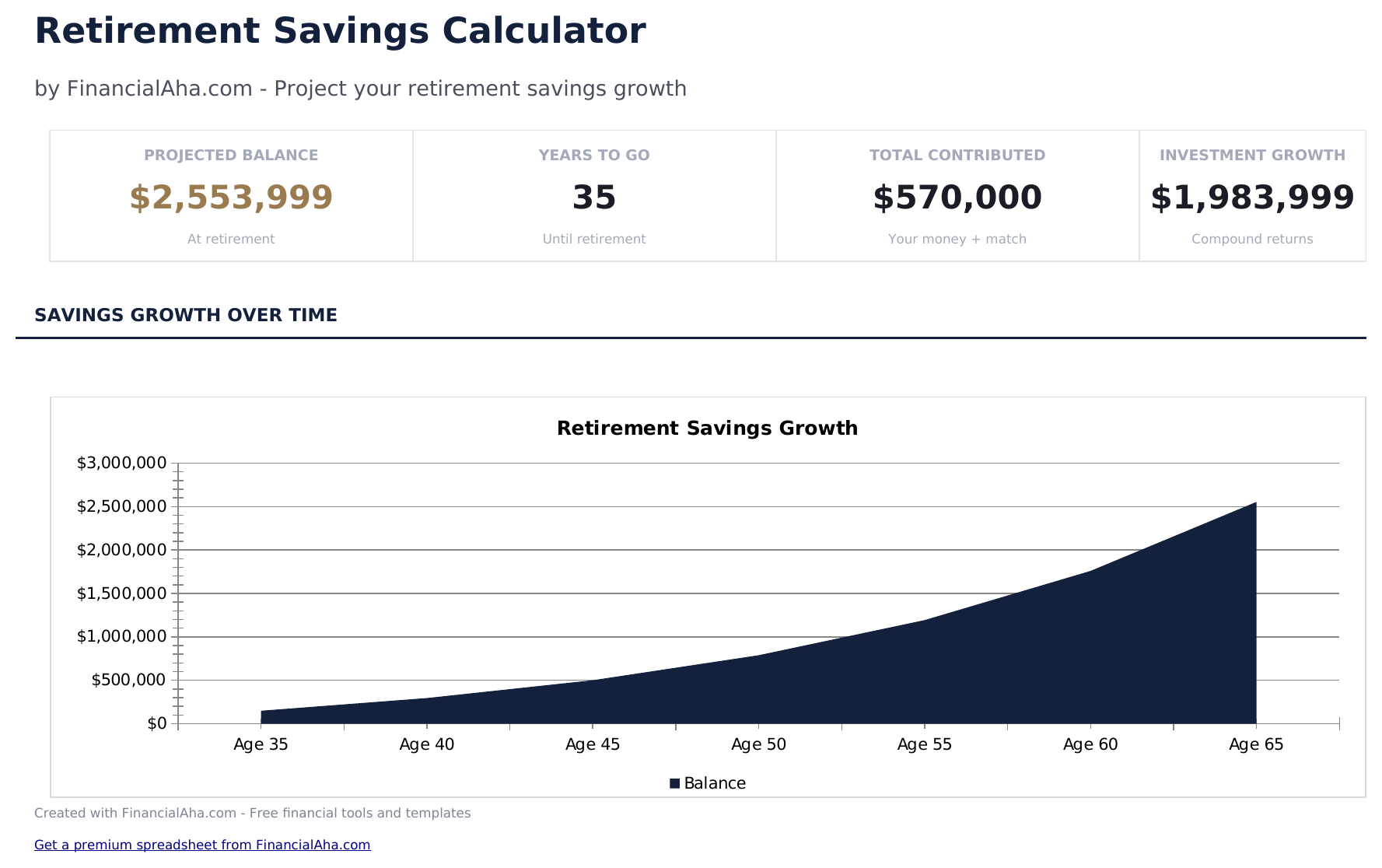Click the Age 65 axis label
1382x868 pixels.
(1256, 744)
